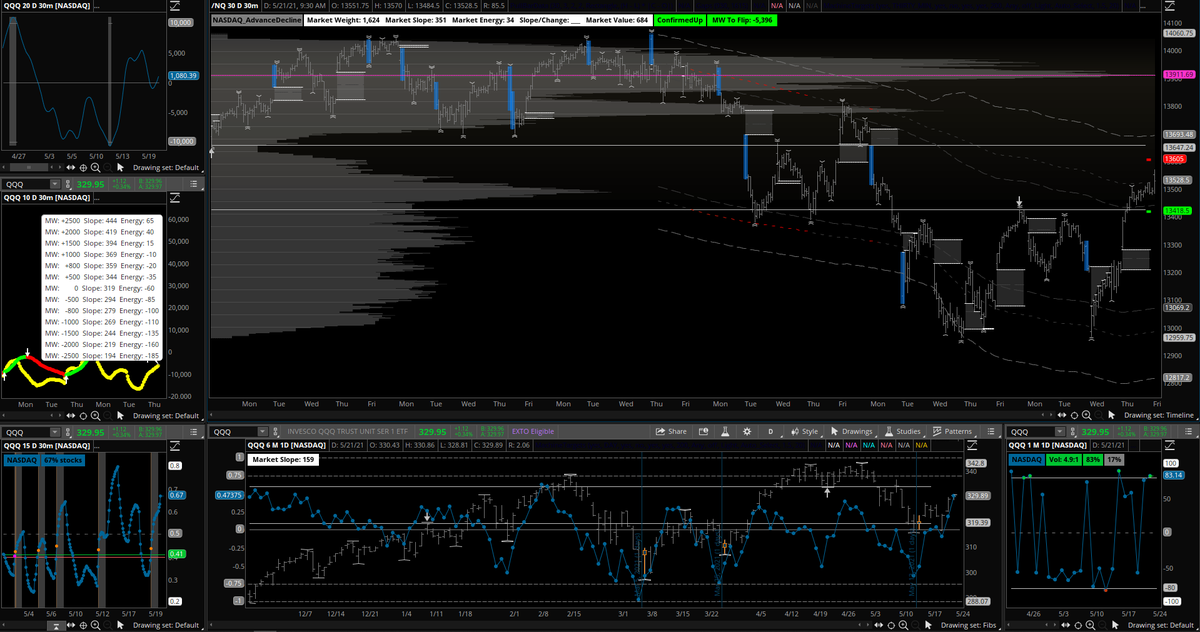Click the symbol link chain icon beside QQQ box

[275, 431]
